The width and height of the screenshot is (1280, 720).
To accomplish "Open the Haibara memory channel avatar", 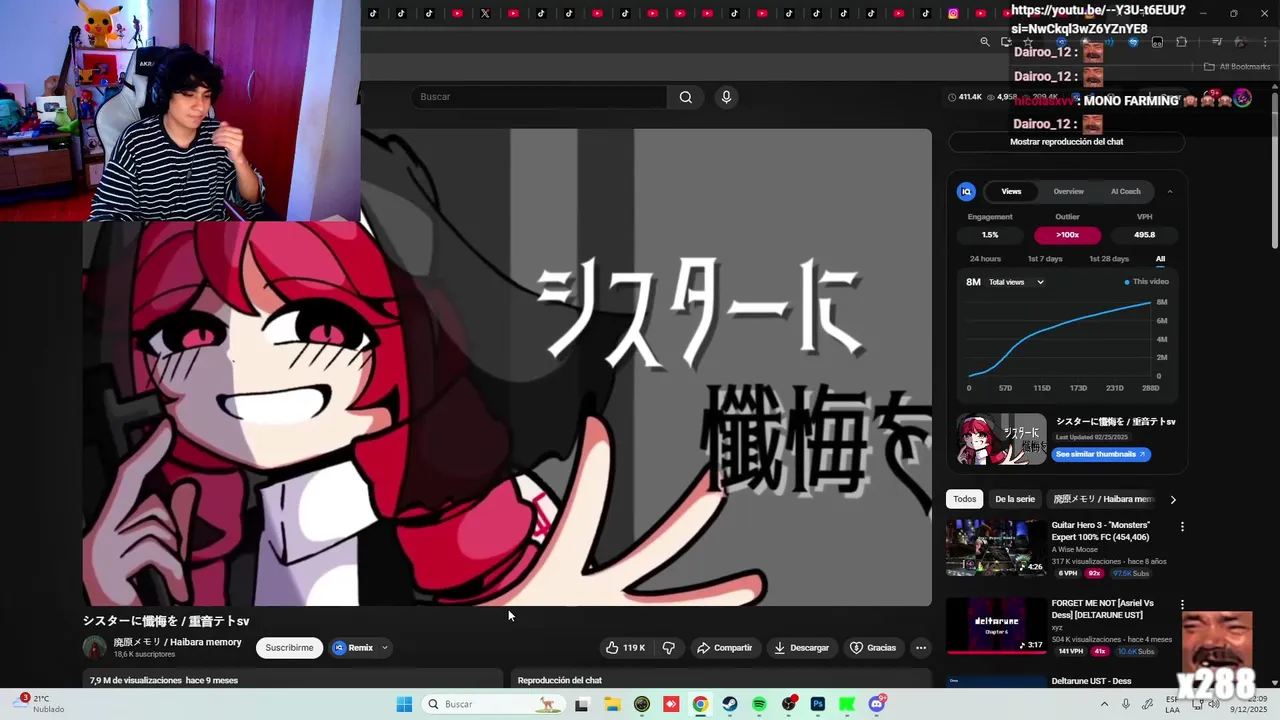I will click(95, 647).
